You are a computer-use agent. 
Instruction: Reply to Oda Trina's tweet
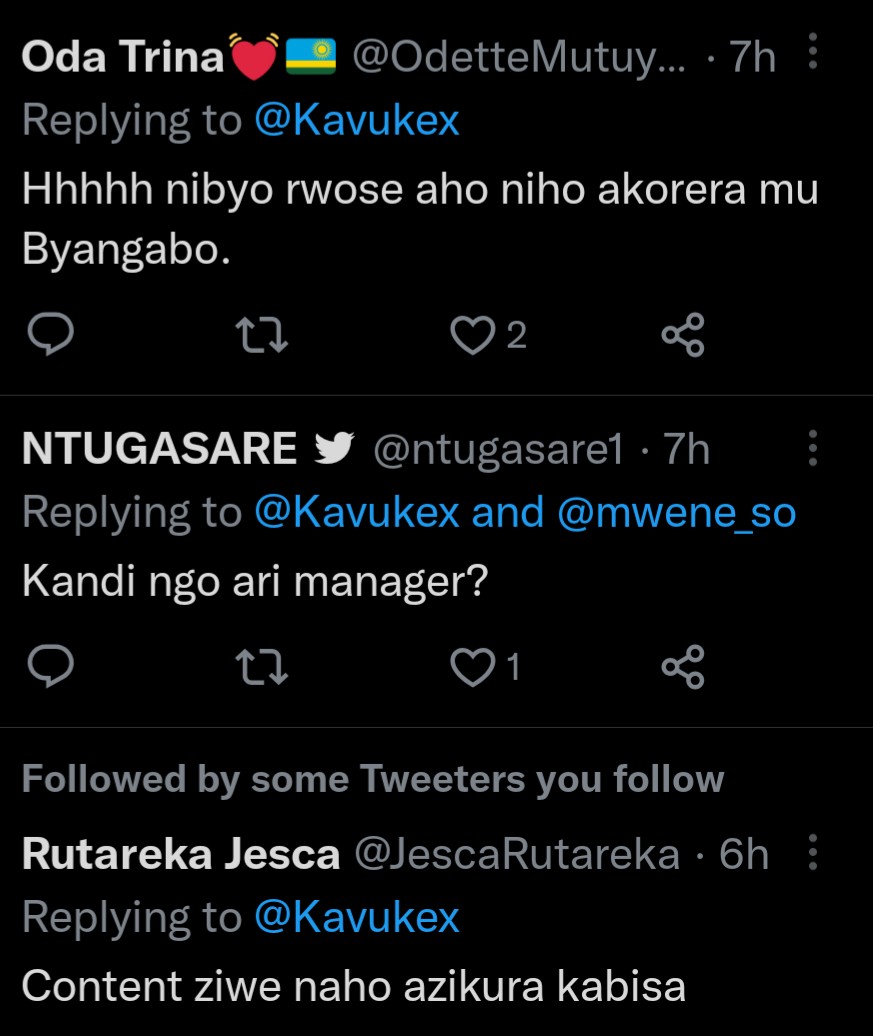point(51,334)
